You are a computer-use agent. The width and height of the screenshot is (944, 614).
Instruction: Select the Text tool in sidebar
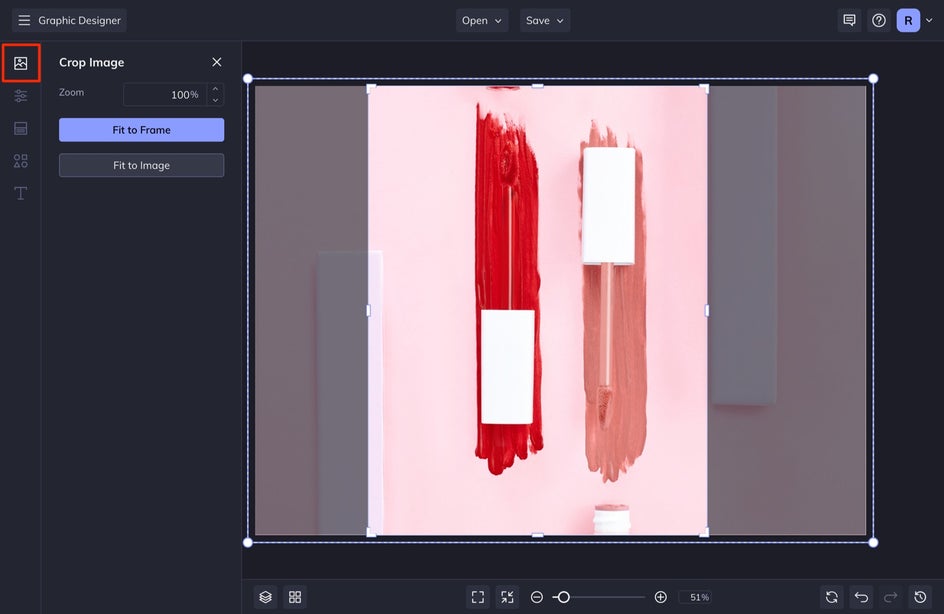21,193
